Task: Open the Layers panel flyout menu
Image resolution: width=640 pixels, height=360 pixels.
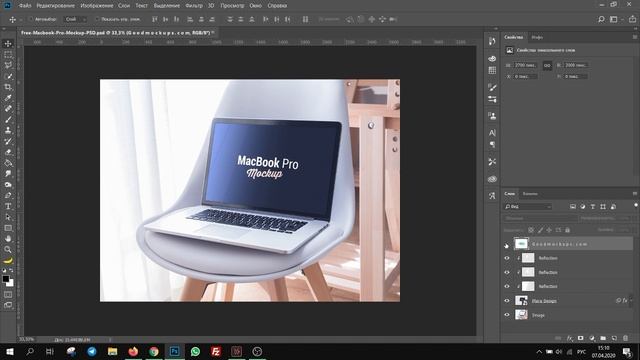Action: pyautogui.click(x=635, y=193)
